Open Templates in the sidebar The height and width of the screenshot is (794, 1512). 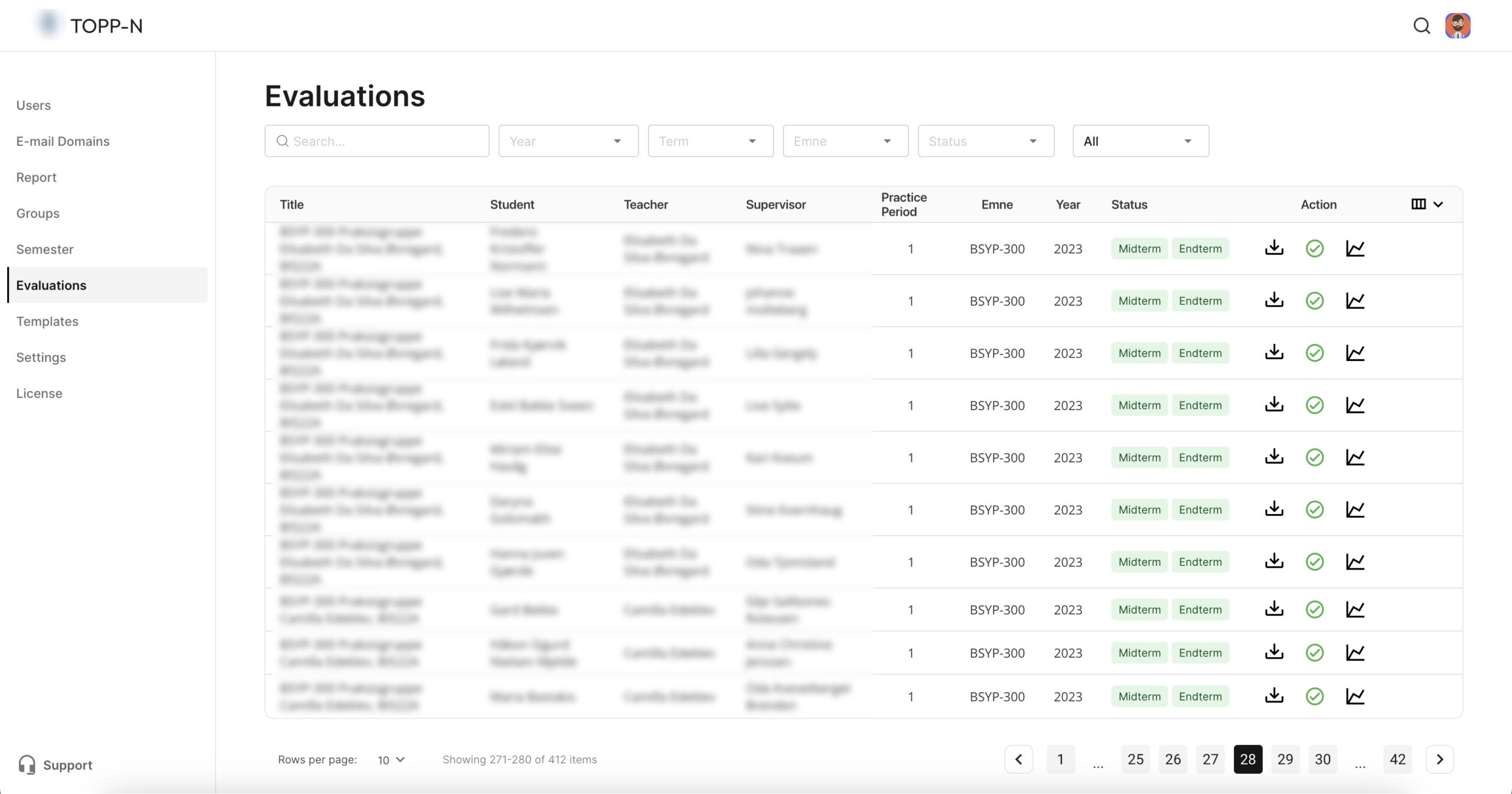(x=47, y=321)
